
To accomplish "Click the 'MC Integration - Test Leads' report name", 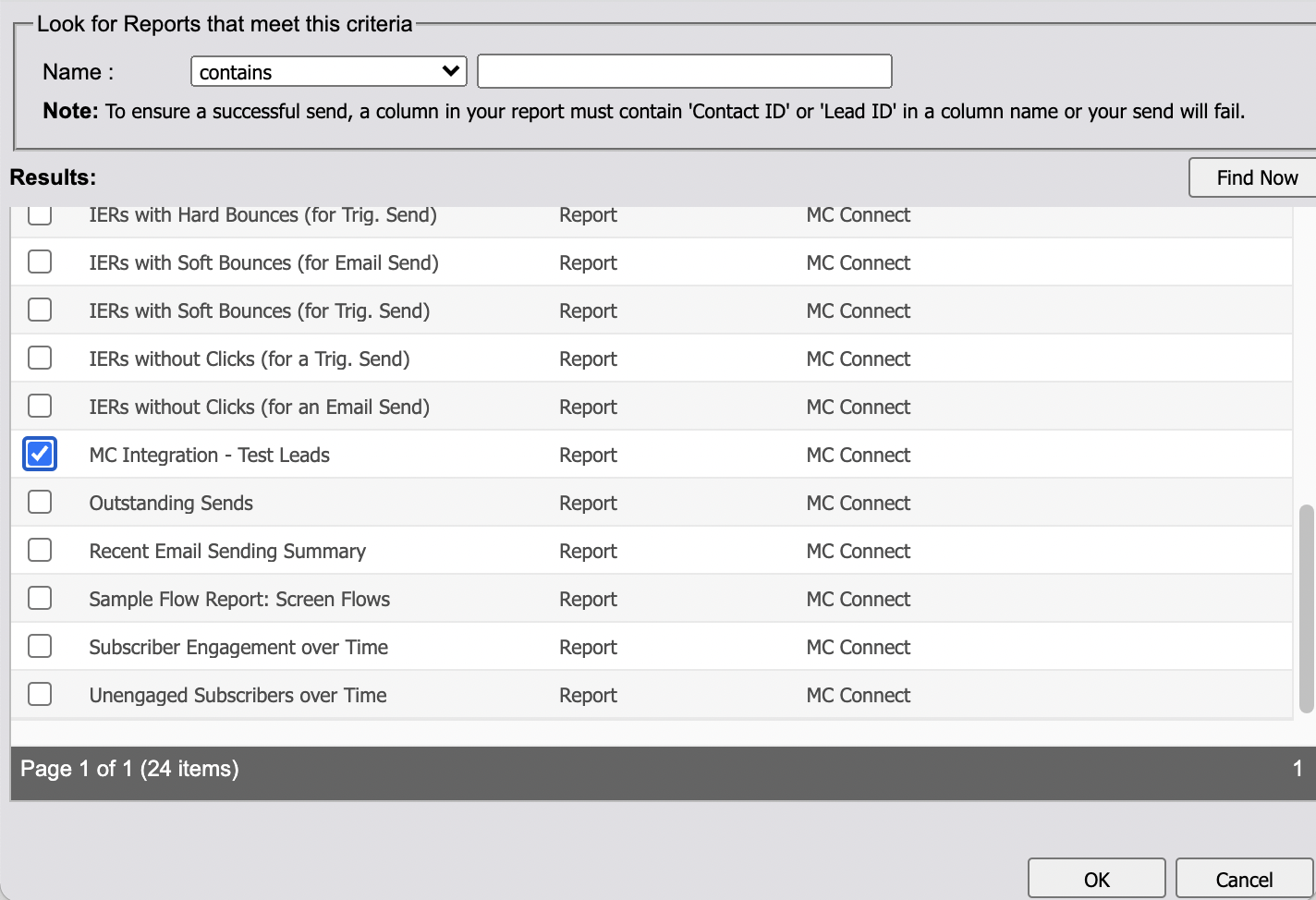I will coord(210,455).
